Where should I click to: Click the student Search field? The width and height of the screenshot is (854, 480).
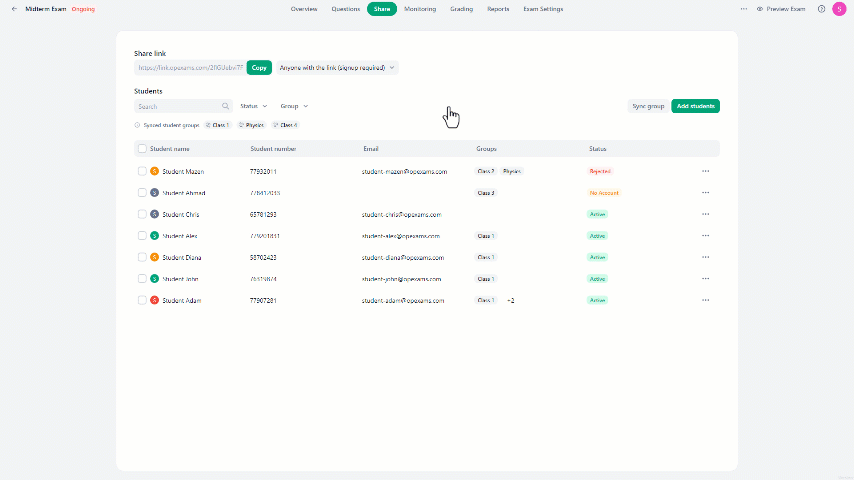click(x=183, y=106)
